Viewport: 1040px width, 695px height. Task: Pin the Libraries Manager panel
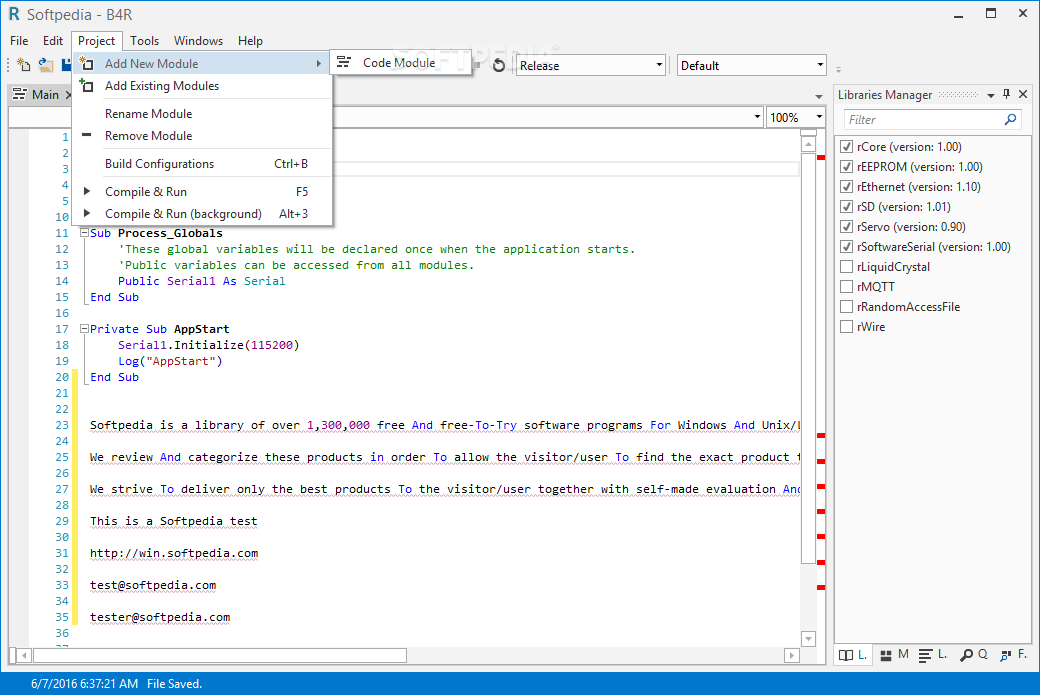tap(1006, 94)
